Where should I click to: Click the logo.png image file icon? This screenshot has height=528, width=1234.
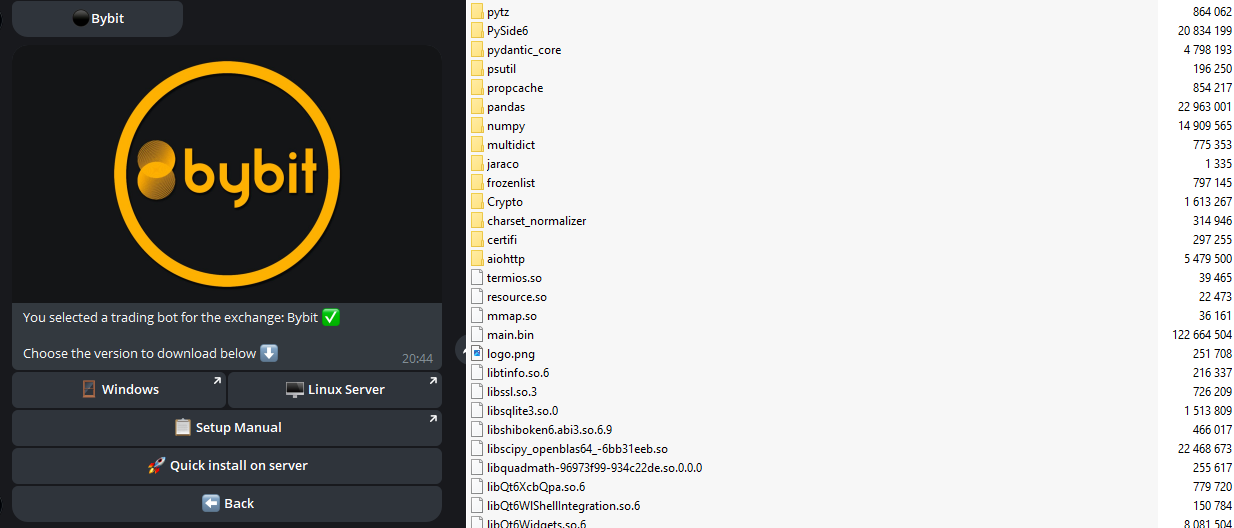477,354
